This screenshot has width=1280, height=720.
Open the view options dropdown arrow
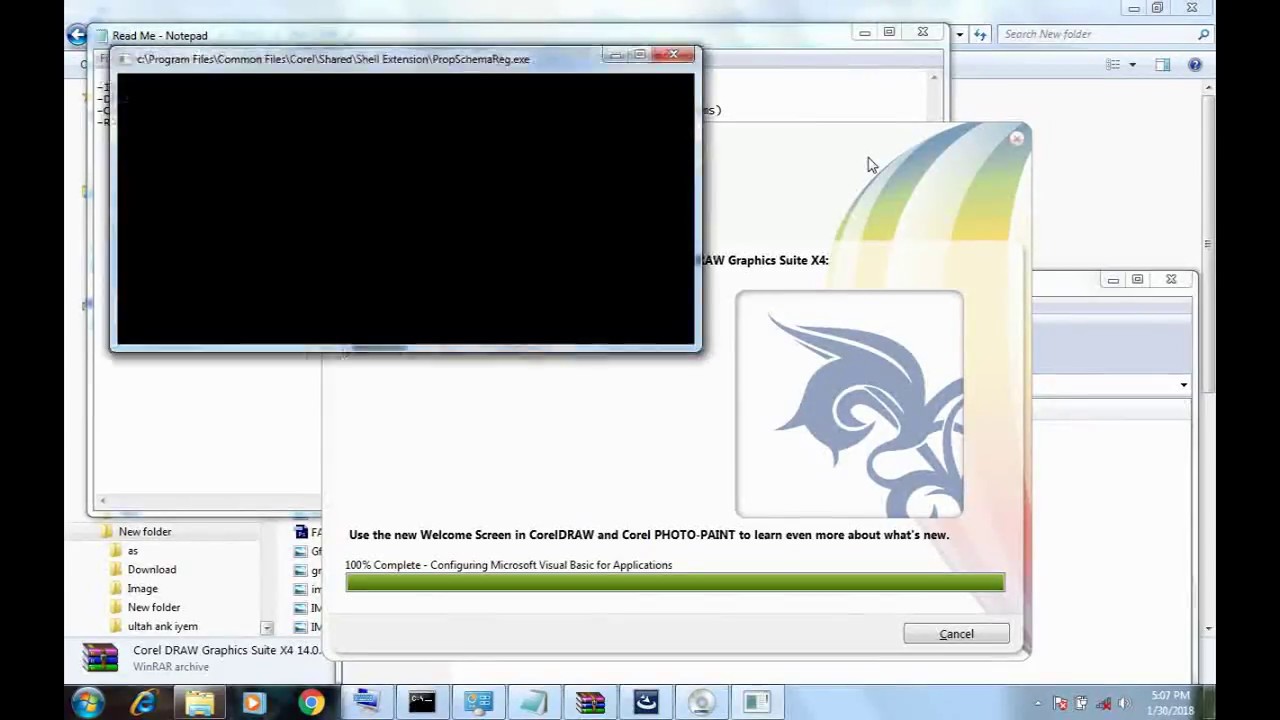1132,65
